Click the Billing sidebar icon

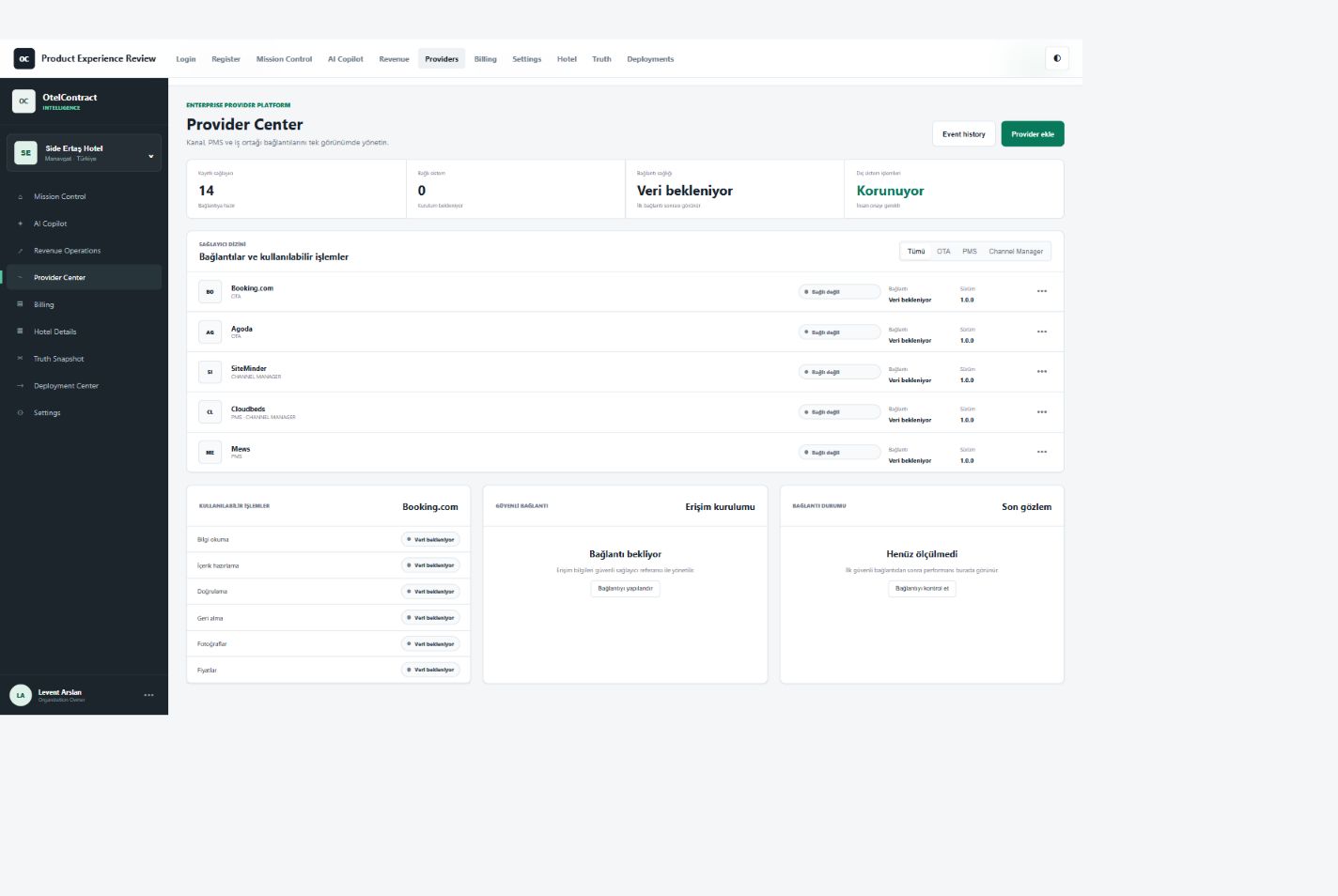[21, 304]
